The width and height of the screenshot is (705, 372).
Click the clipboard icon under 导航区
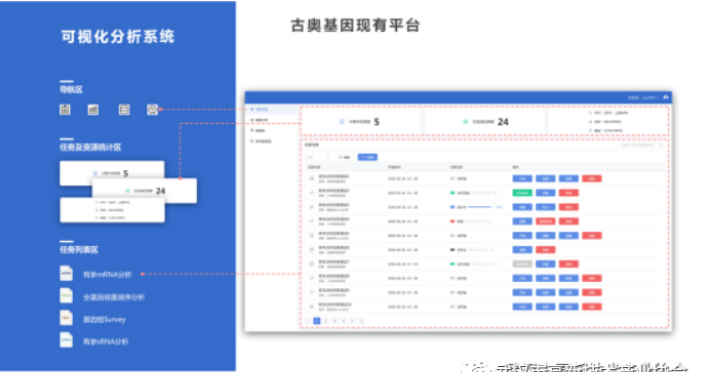click(65, 110)
